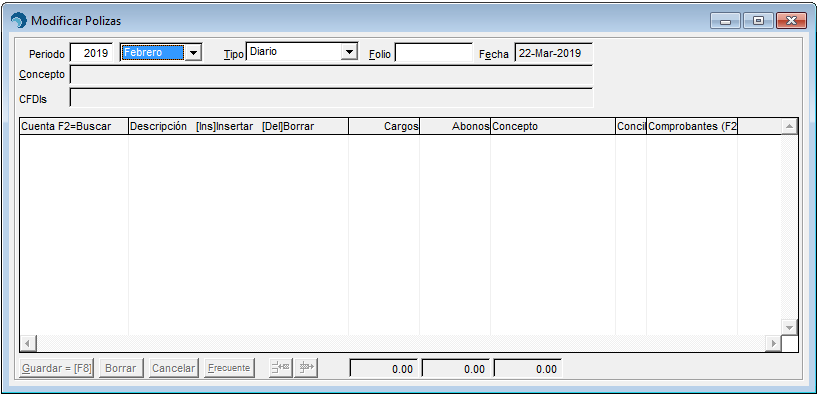Click the Modificar Polizas app icon

[19, 20]
